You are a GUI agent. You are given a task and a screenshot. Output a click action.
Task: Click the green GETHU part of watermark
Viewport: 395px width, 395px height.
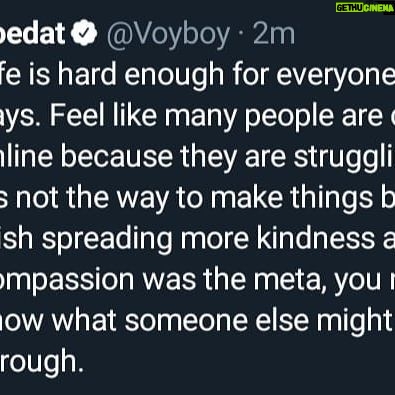(349, 8)
